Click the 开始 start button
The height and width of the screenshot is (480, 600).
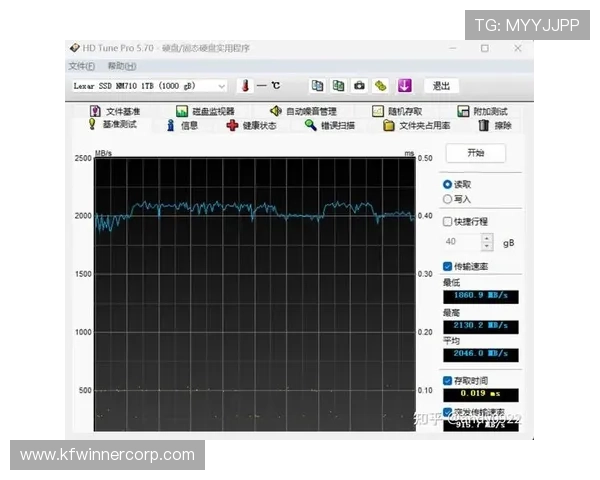click(475, 153)
